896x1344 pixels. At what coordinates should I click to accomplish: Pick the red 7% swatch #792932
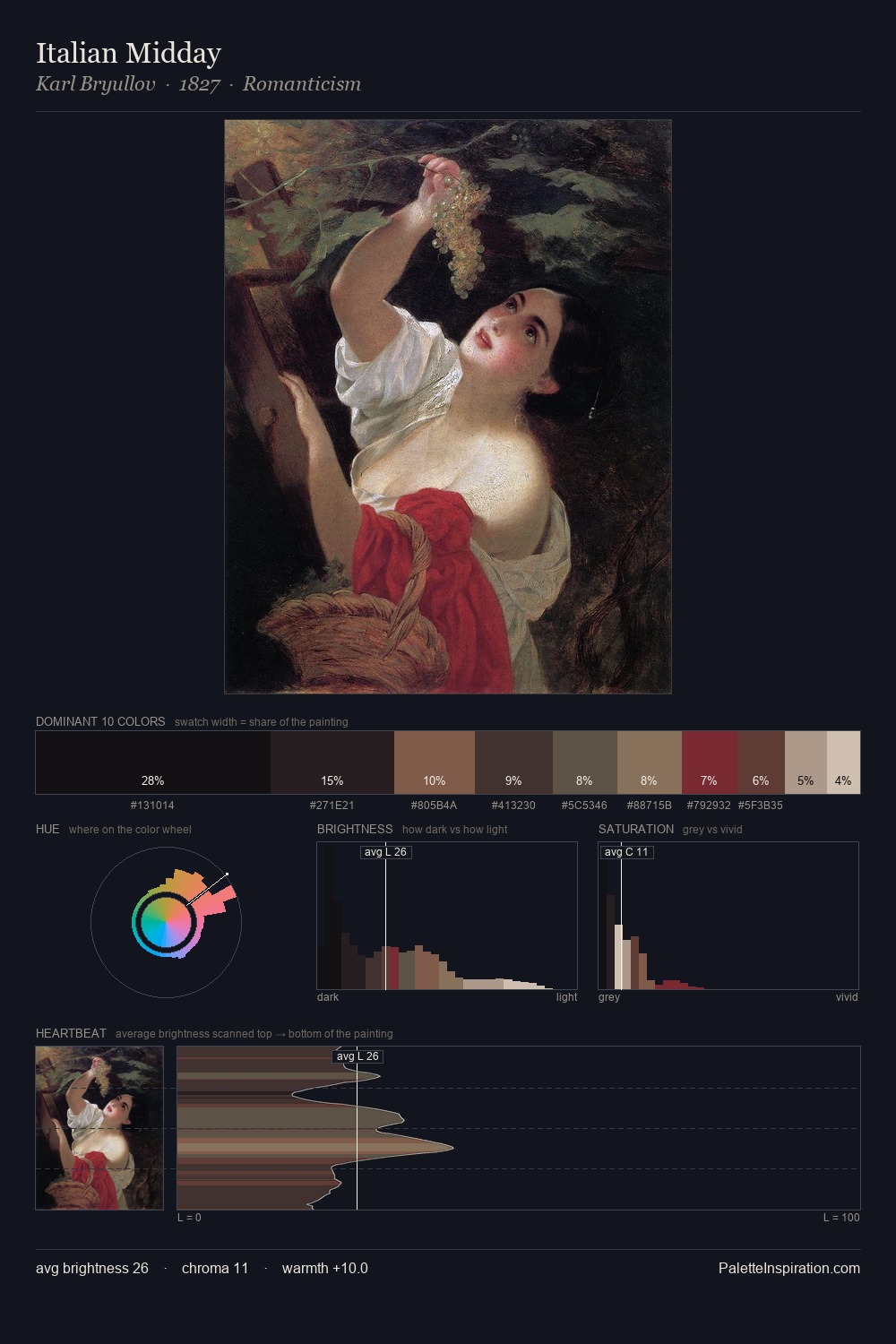click(709, 762)
